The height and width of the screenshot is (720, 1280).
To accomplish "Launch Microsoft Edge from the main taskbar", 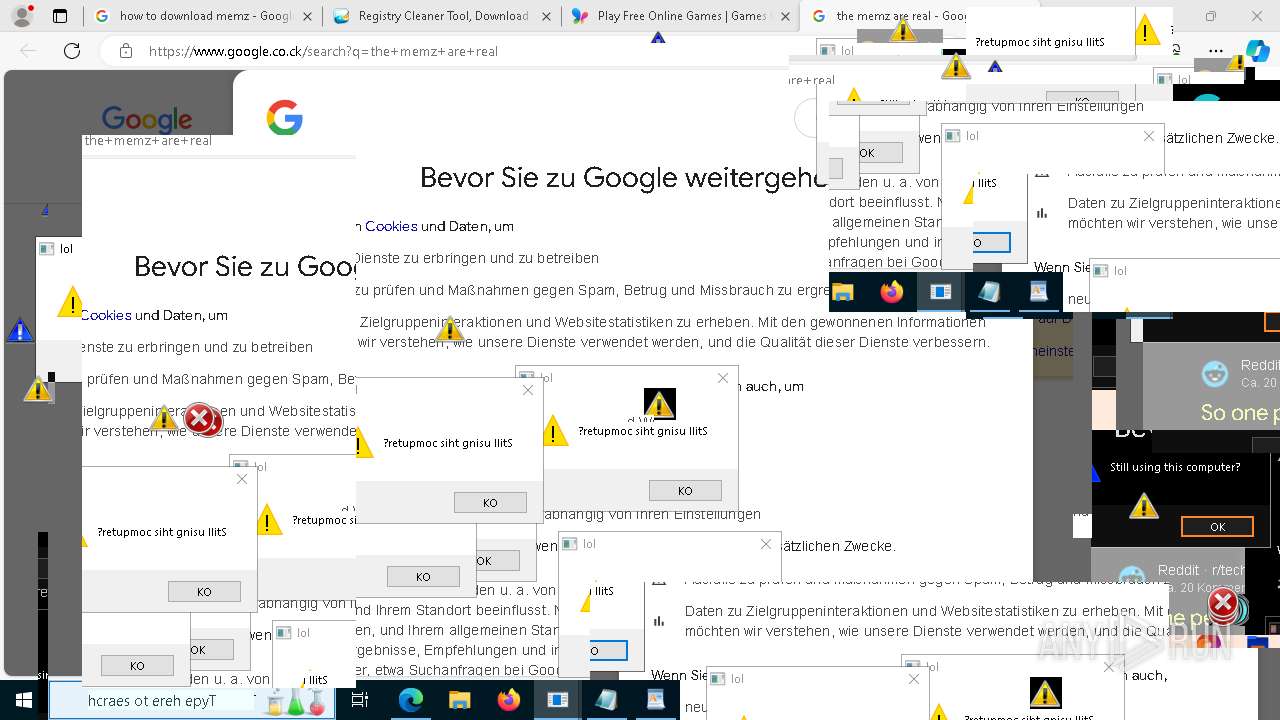I will (411, 700).
